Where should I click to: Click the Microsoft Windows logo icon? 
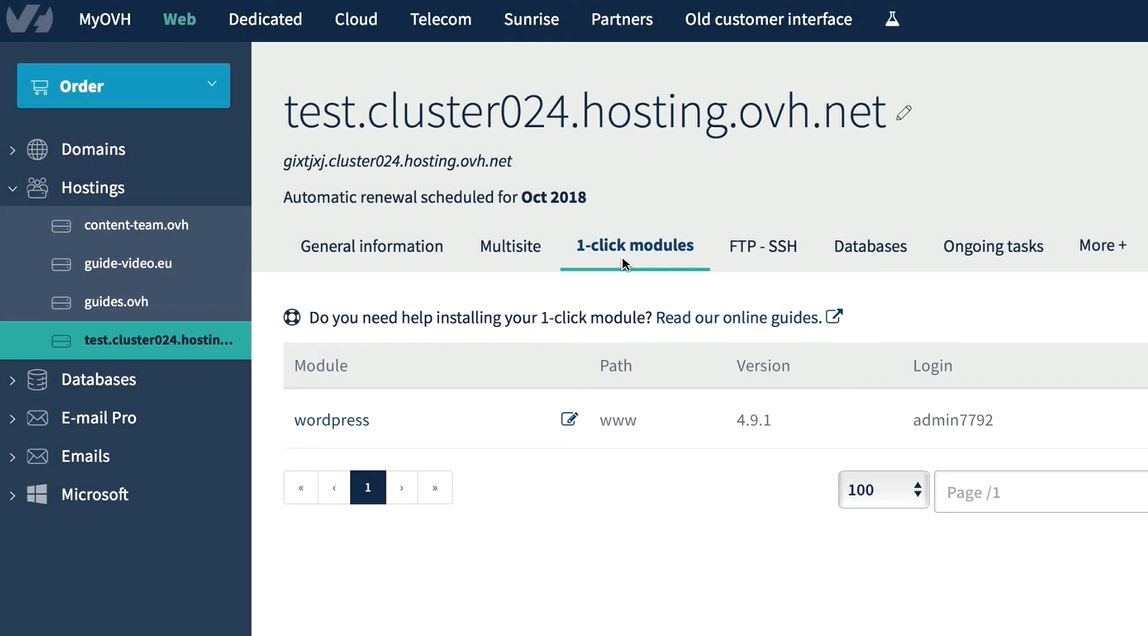click(37, 494)
